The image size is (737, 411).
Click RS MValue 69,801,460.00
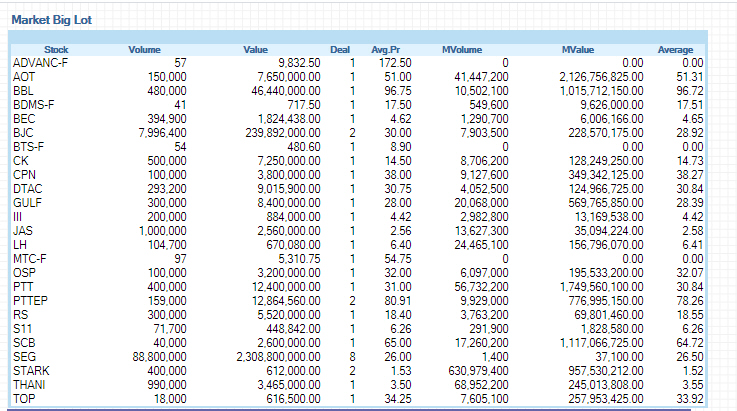[609, 315]
